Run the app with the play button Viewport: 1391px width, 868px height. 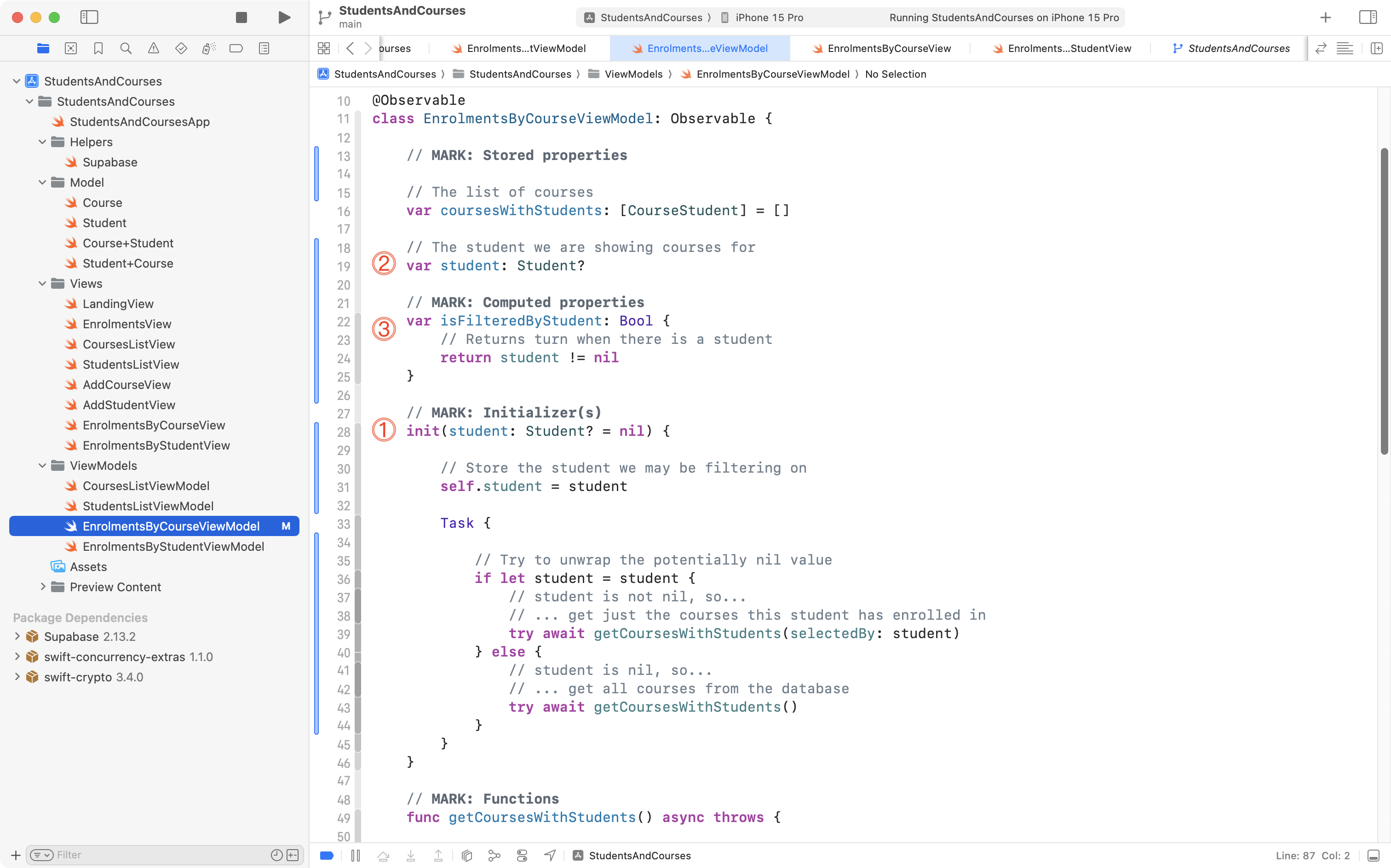(x=284, y=17)
